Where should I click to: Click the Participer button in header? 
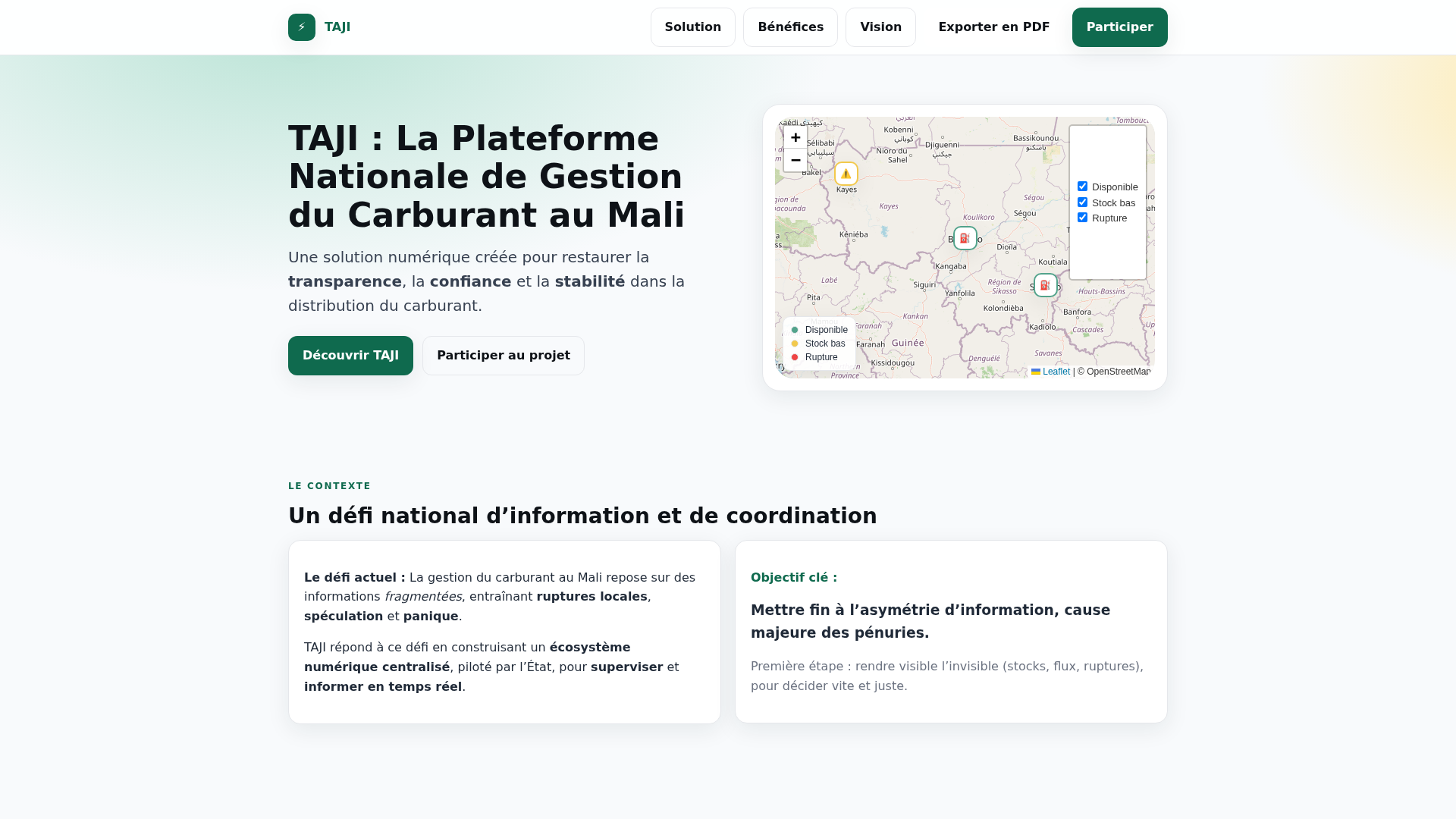point(1120,27)
